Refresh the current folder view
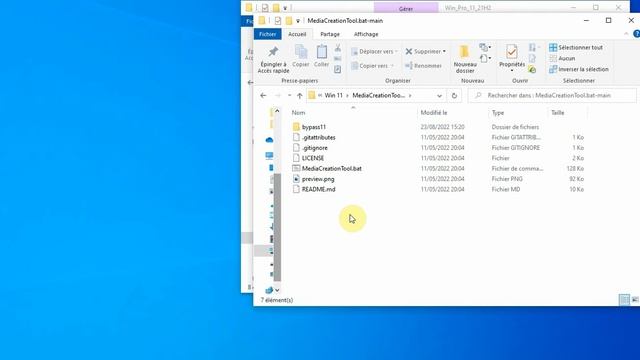Screen dimensions: 640x360 (x=454, y=96)
